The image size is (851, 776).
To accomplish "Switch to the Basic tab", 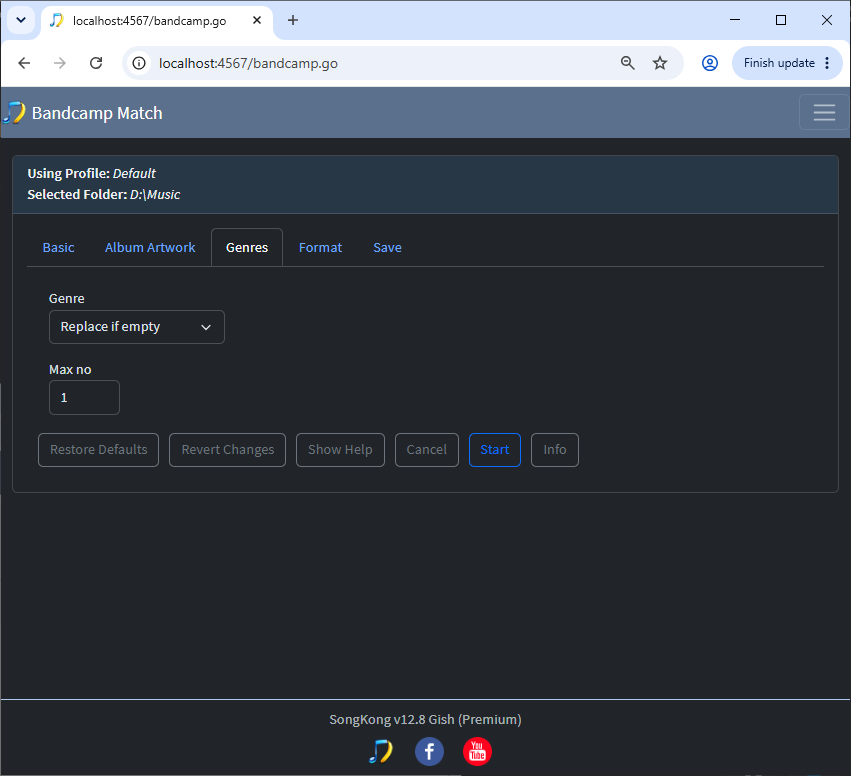I will tap(59, 247).
